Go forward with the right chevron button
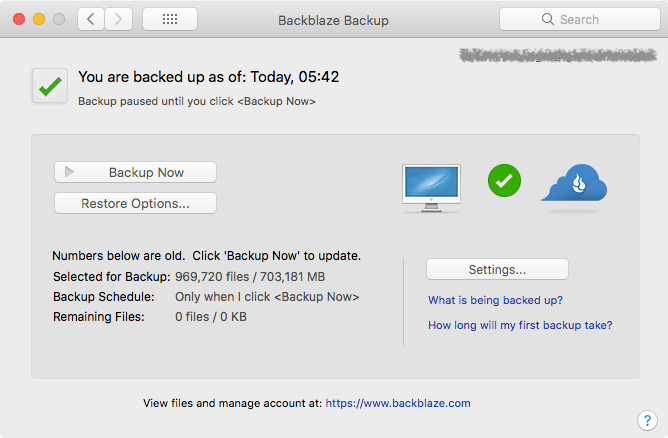The height and width of the screenshot is (438, 668). coord(118,19)
